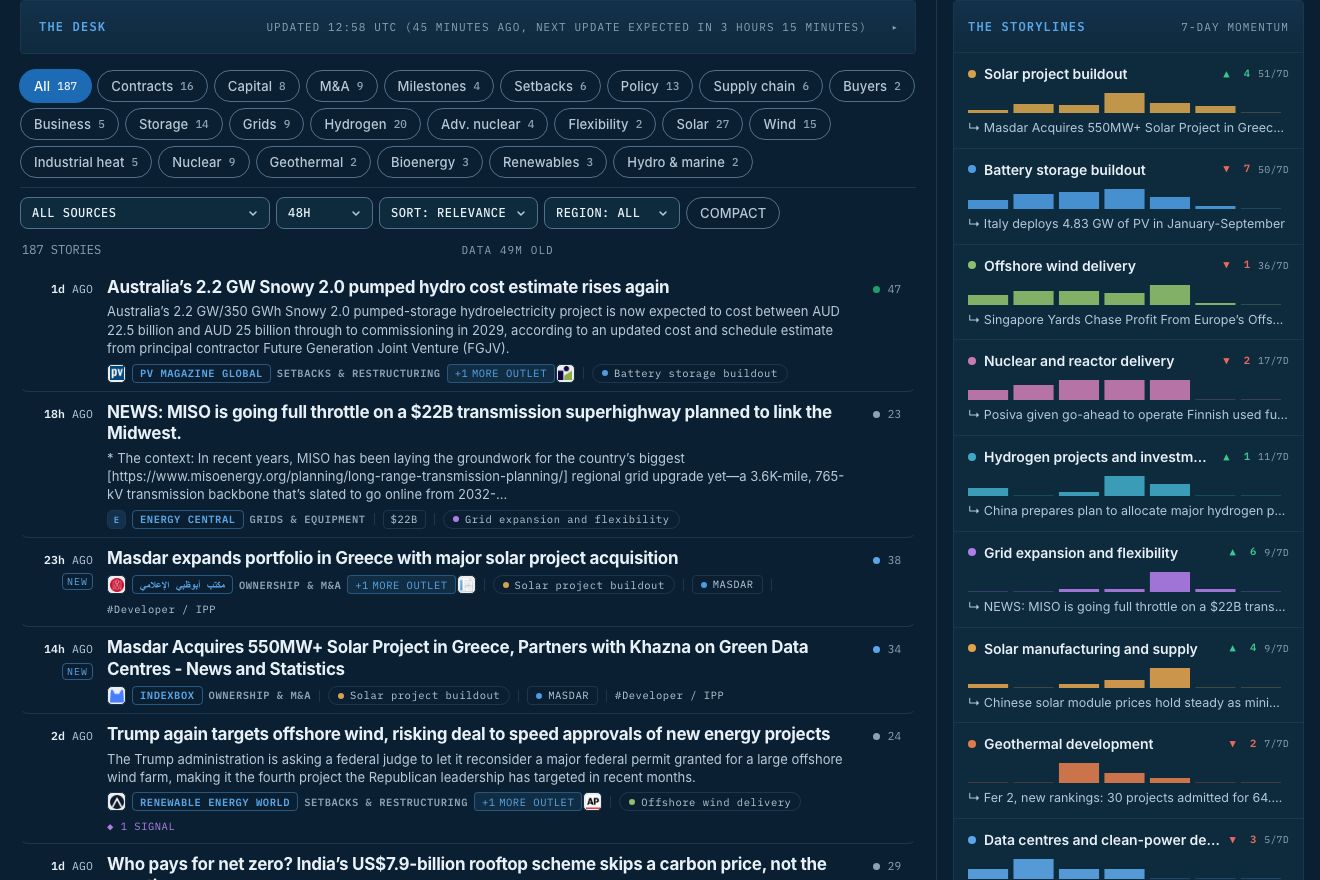Filter stories by Supply chain
The width and height of the screenshot is (1320, 880).
[x=761, y=86]
